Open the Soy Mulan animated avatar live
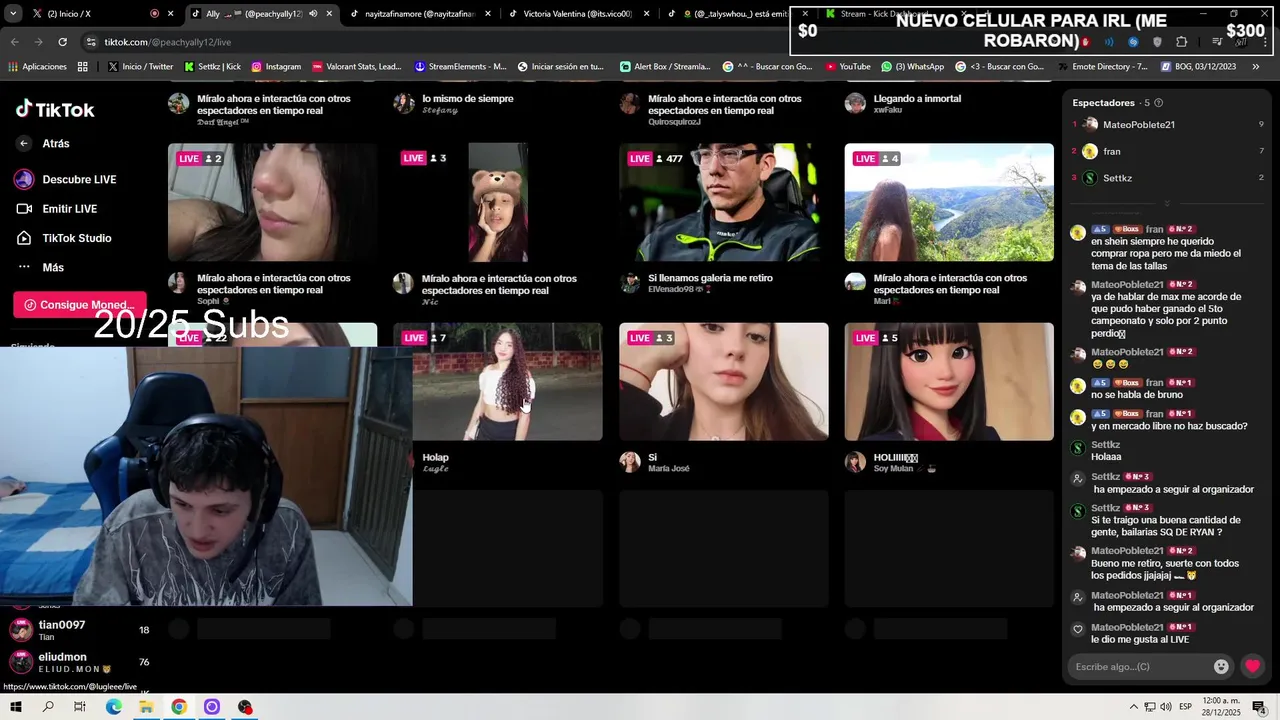 tap(949, 381)
